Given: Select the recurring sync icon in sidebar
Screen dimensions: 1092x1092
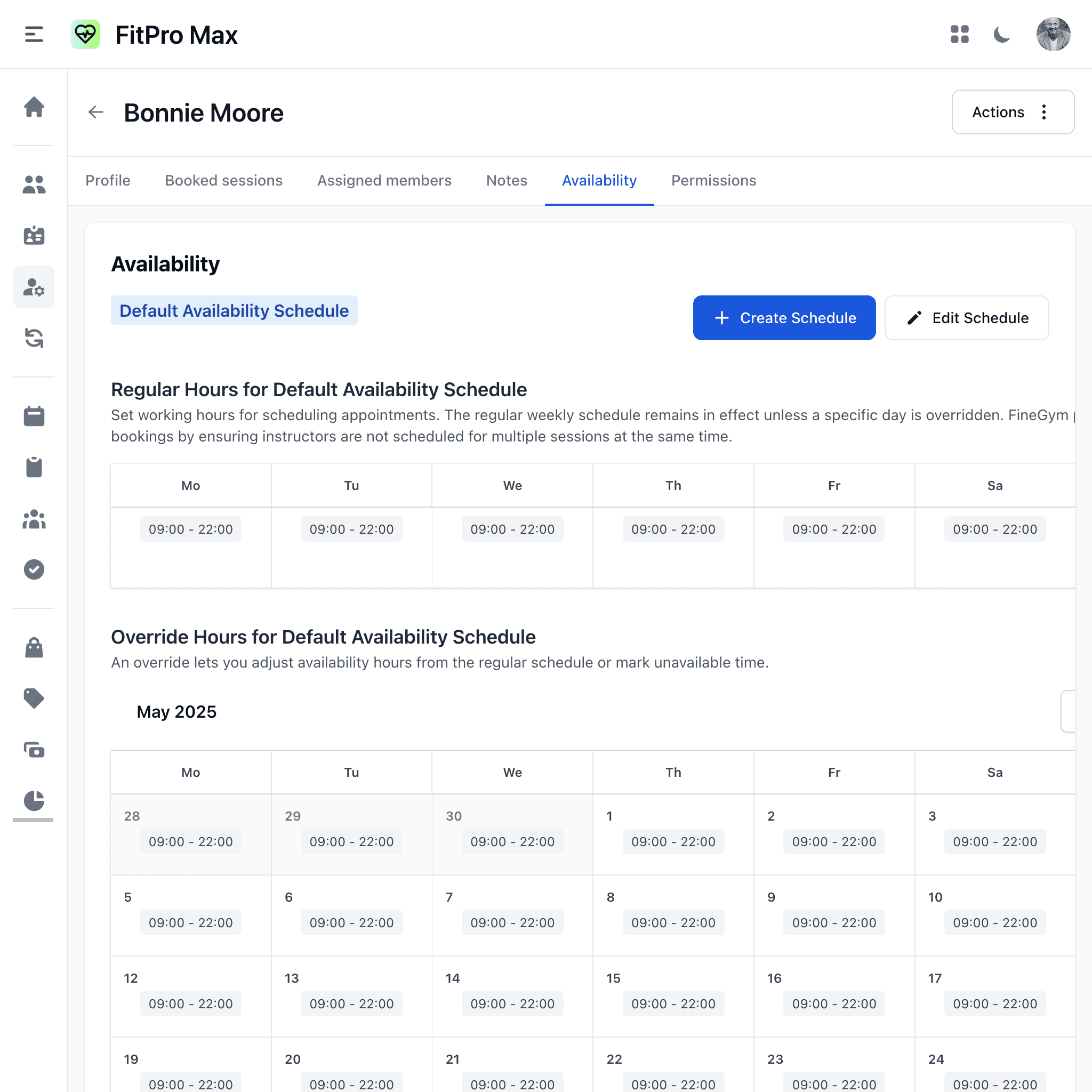Looking at the screenshot, I should pyautogui.click(x=34, y=338).
